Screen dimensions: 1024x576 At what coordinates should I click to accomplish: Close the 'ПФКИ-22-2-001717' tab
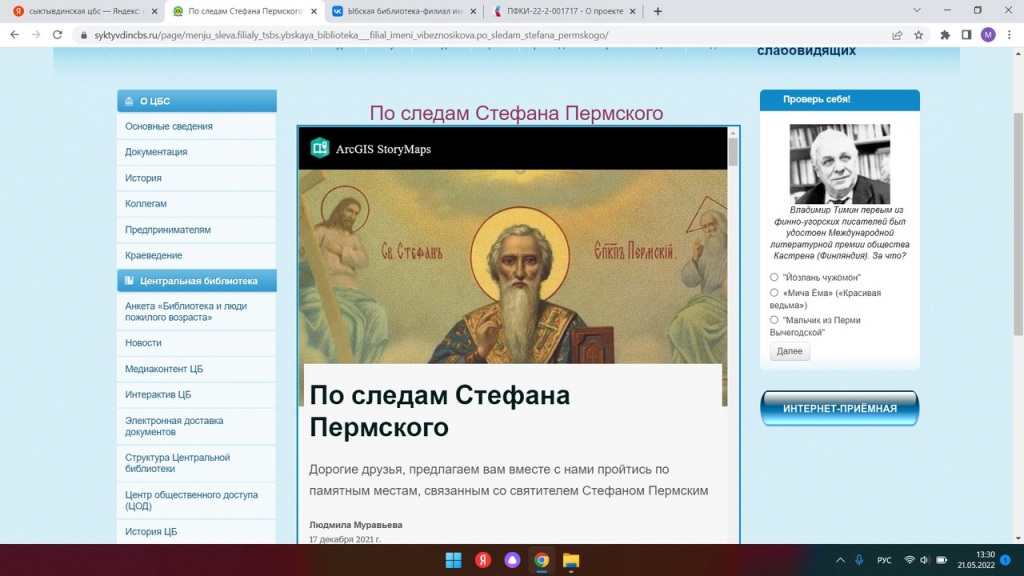[632, 11]
